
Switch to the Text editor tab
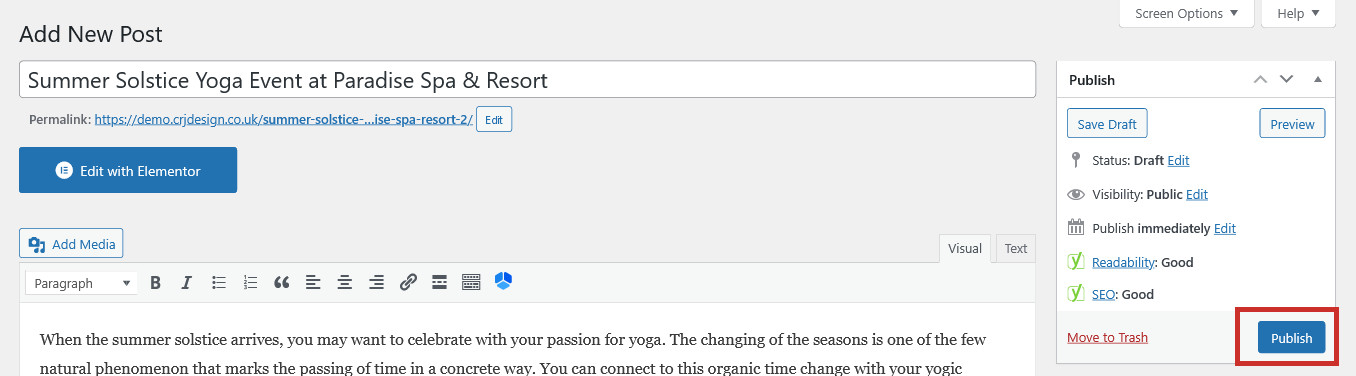click(1015, 248)
